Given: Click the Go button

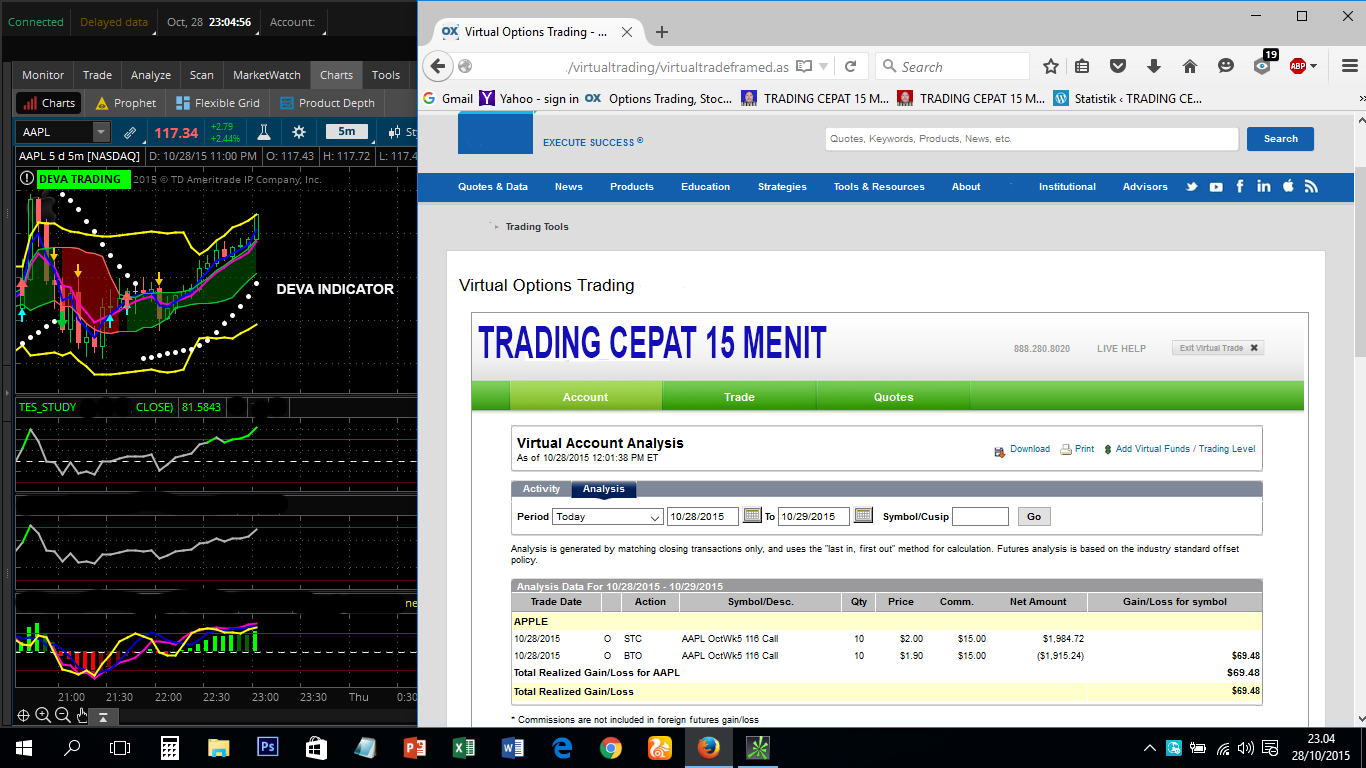Looking at the screenshot, I should pyautogui.click(x=1034, y=516).
